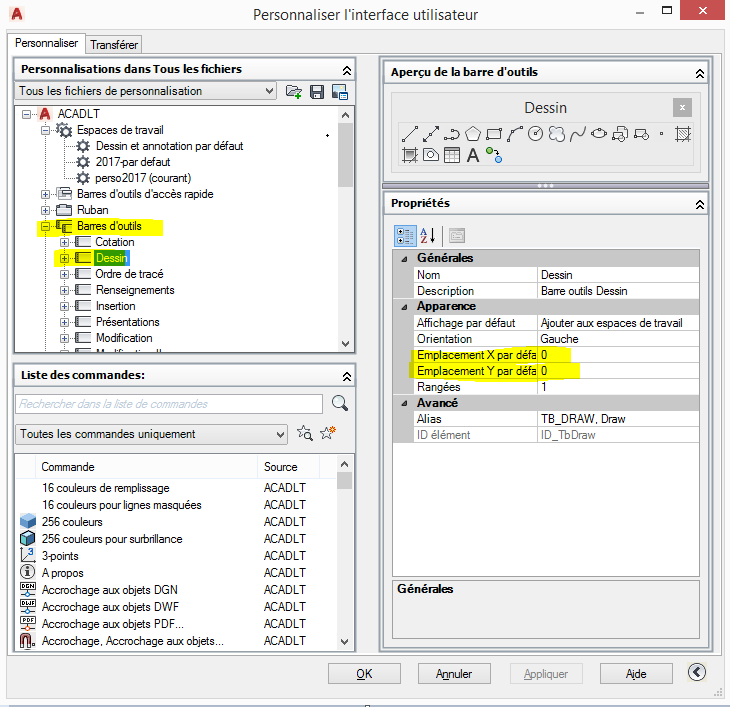730x707 pixels.
Task: Collapse the Avancé property group
Action: coord(405,404)
